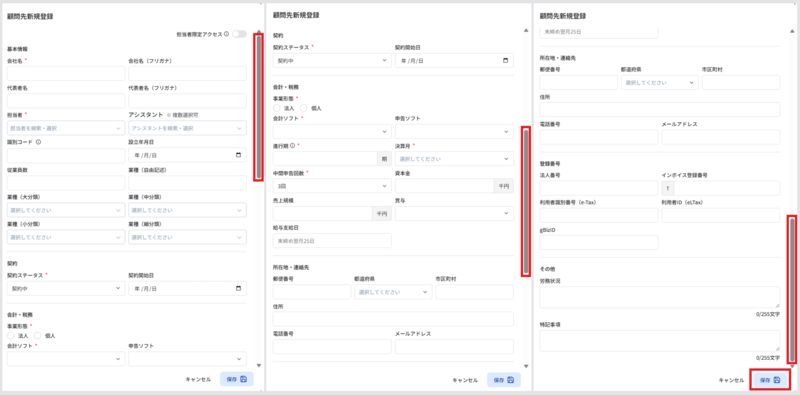Select 個人 radio in left panel
The width and height of the screenshot is (800, 395).
(x=37, y=336)
